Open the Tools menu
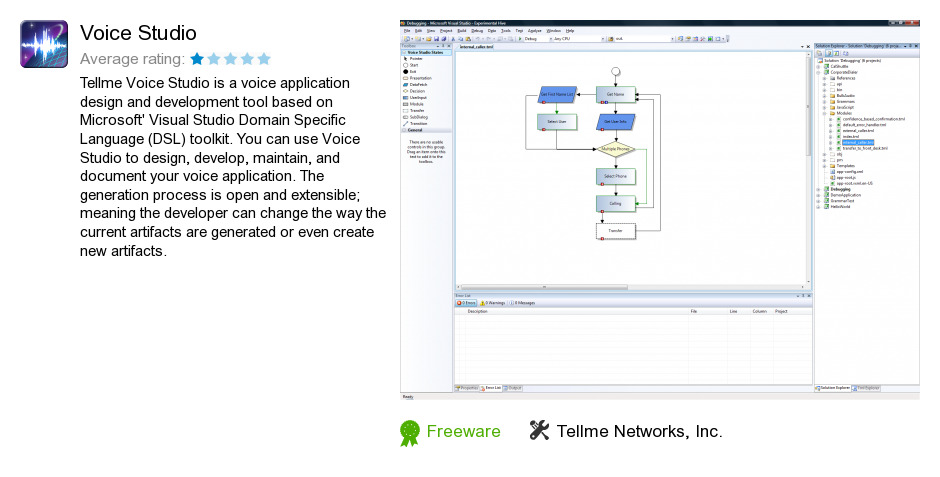The image size is (940, 477). point(506,31)
